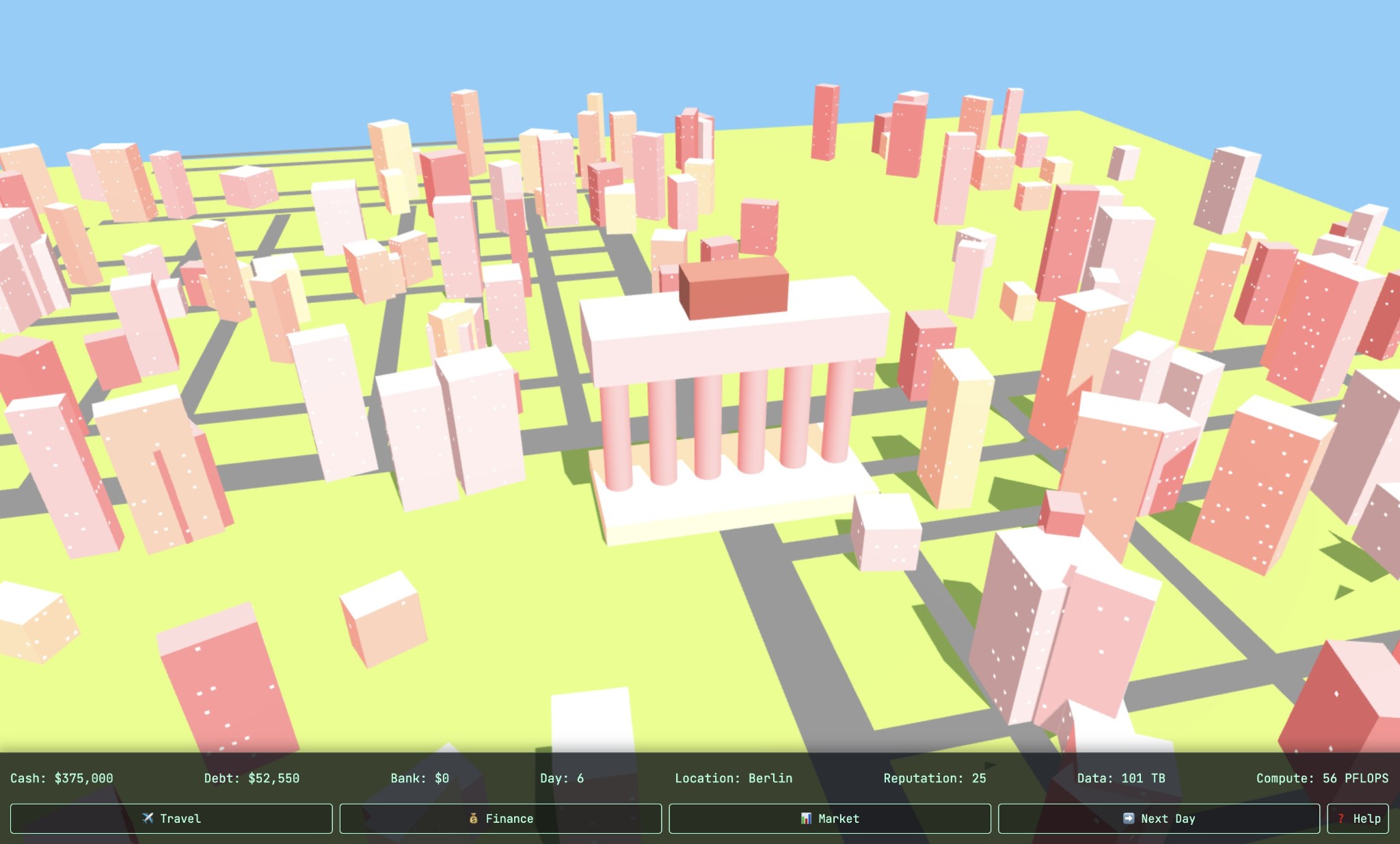The height and width of the screenshot is (844, 1400).
Task: Click the airplane icon on the Travel button
Action: (x=148, y=818)
